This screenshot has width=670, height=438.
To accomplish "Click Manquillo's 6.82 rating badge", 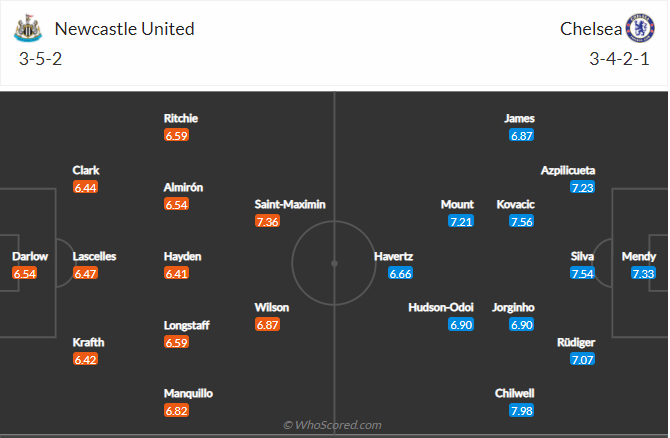I will click(x=176, y=411).
